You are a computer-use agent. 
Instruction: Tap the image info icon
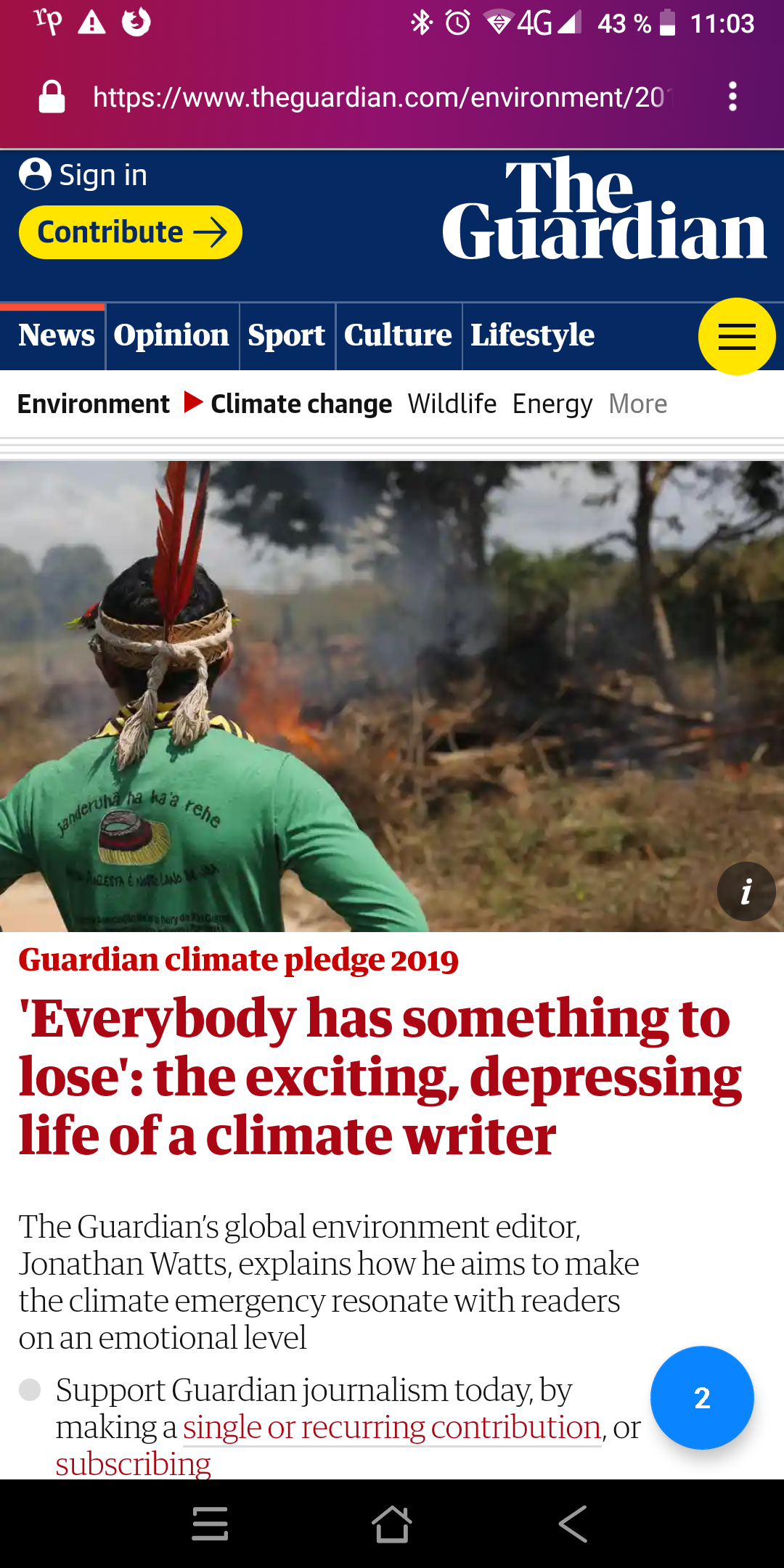[746, 891]
